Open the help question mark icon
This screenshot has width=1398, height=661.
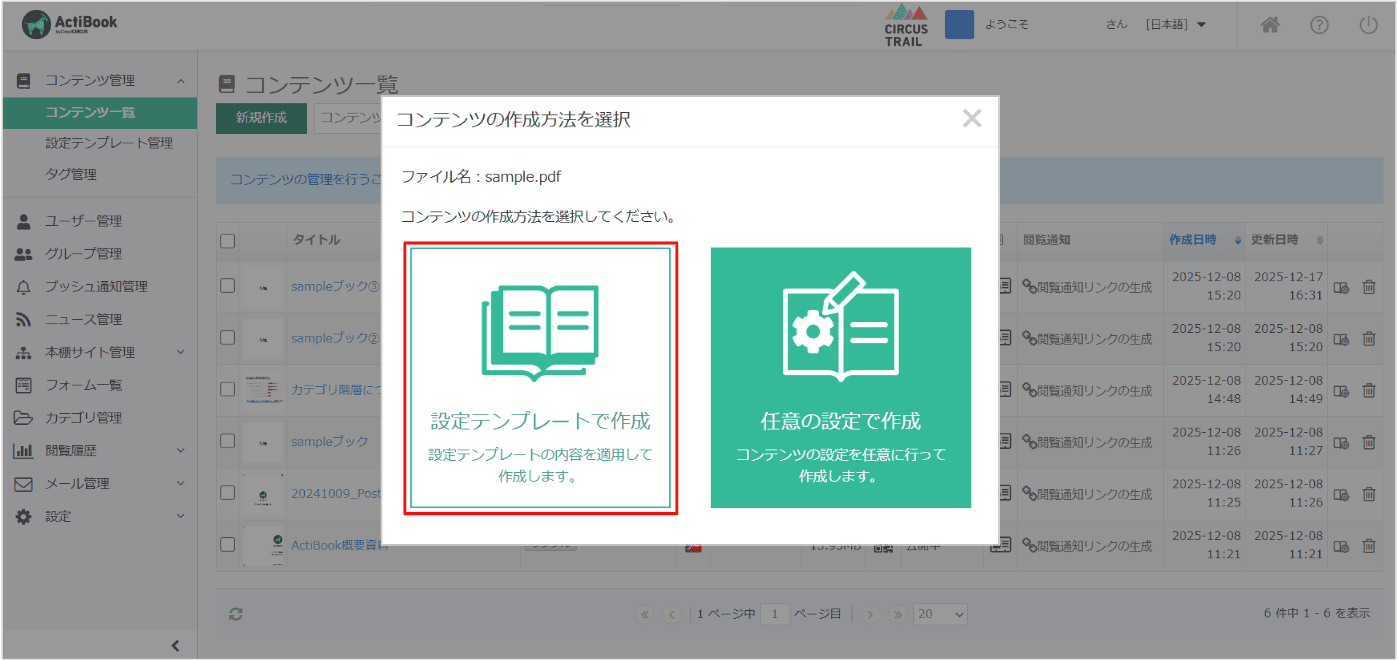pyautogui.click(x=1319, y=26)
